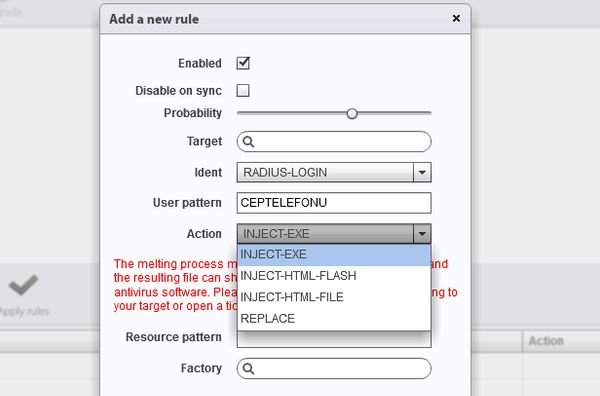The height and width of the screenshot is (396, 600).
Task: Select INJECT-EXE from the action list
Action: click(x=334, y=255)
